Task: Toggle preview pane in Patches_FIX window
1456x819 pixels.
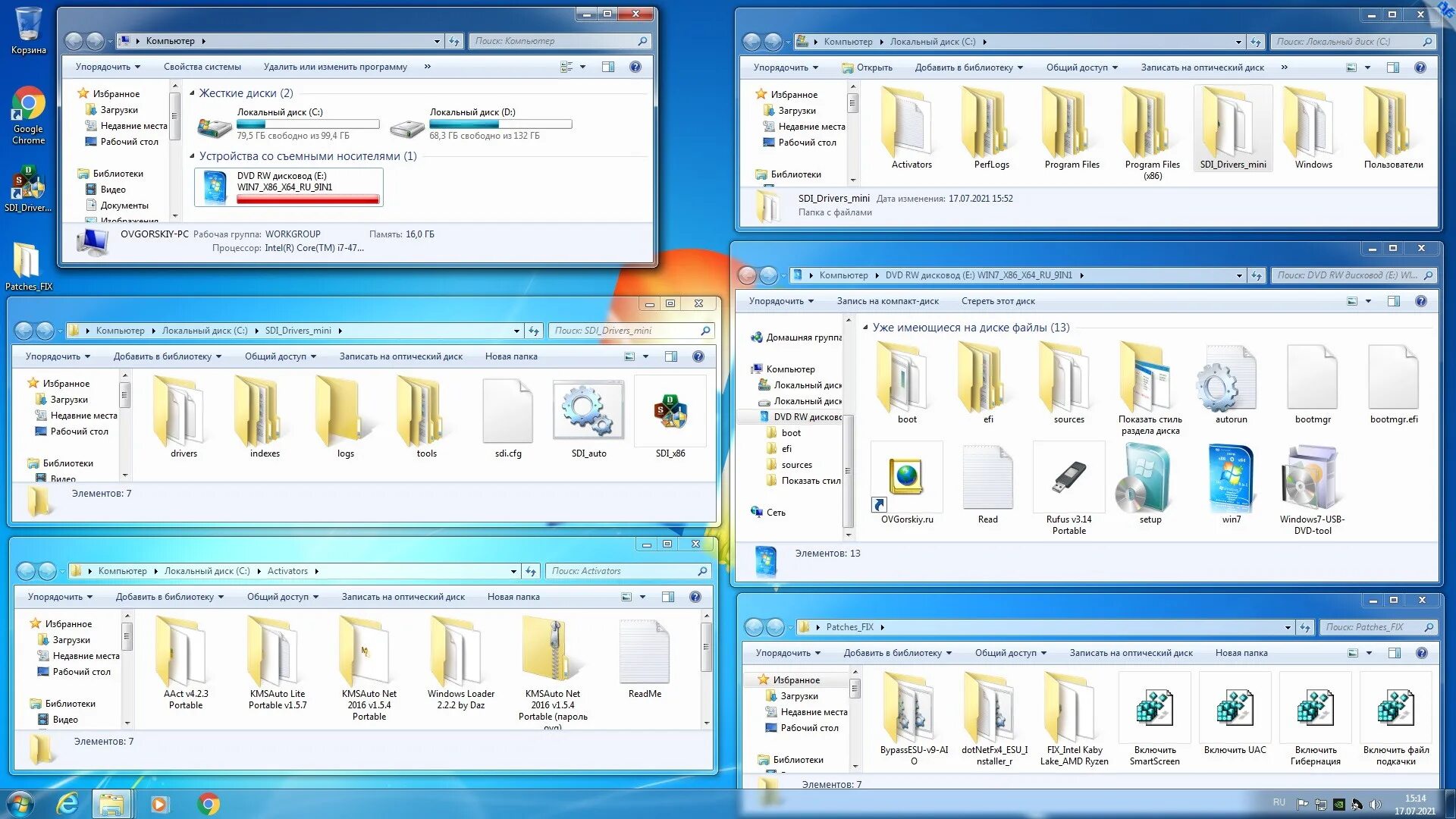Action: (1395, 653)
